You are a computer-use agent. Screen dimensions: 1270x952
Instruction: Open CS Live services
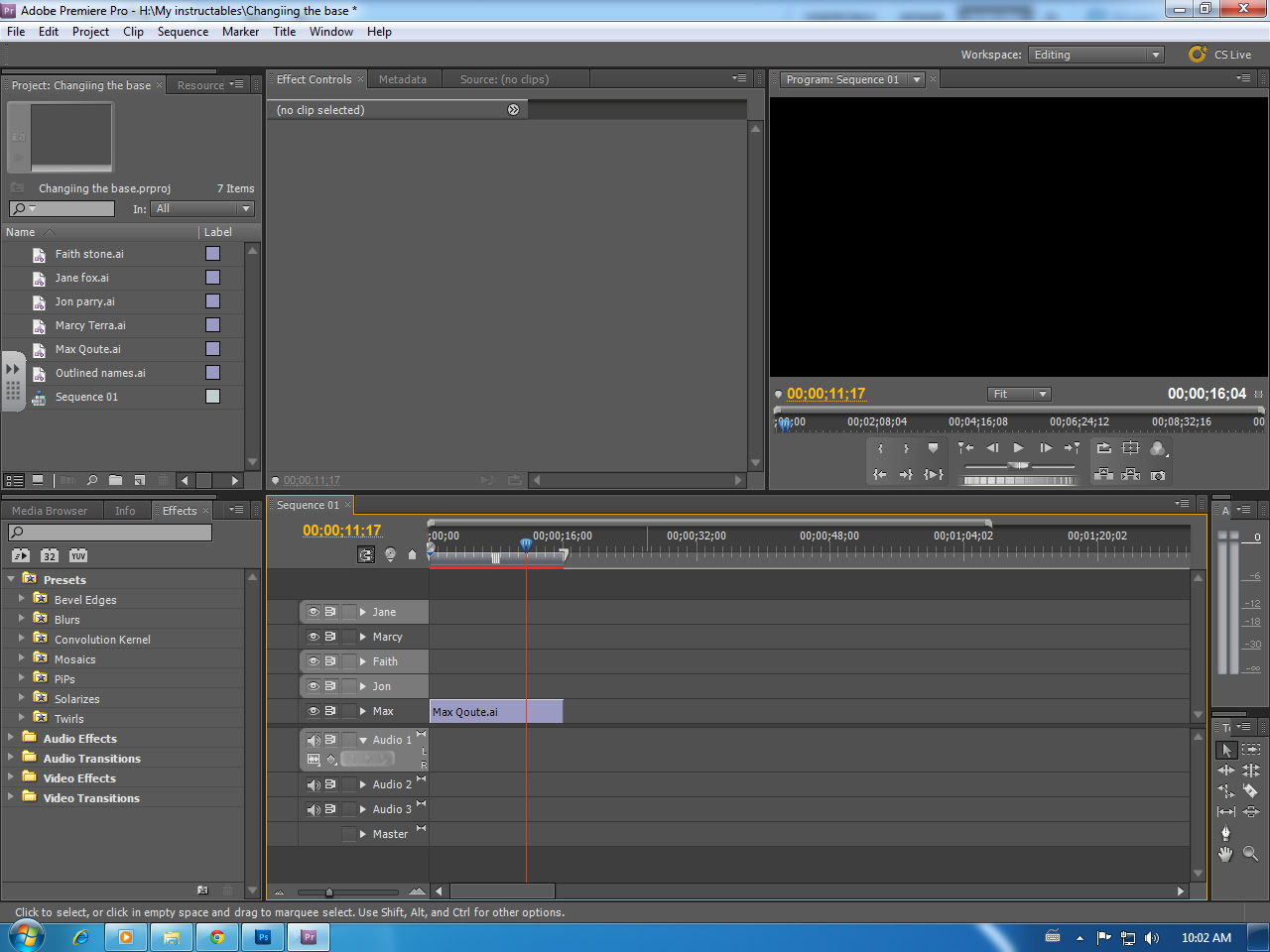coord(1220,55)
